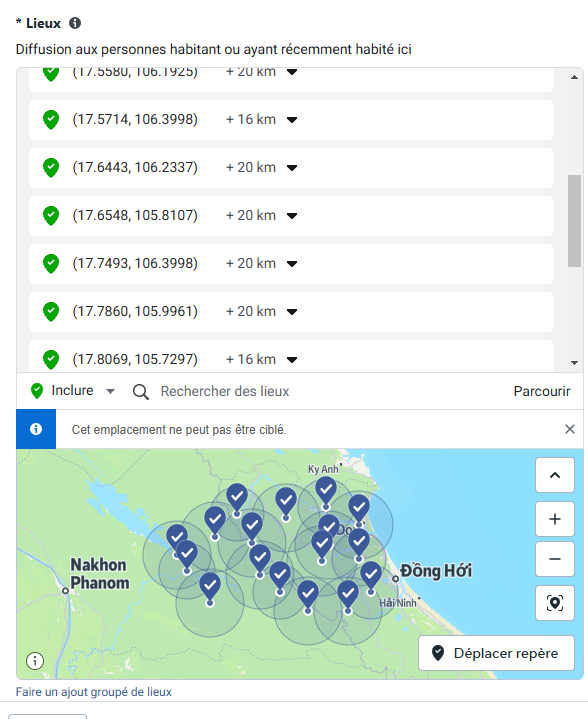This screenshot has width=588, height=719.
Task: Open the map info circle icon
Action: pyautogui.click(x=35, y=661)
